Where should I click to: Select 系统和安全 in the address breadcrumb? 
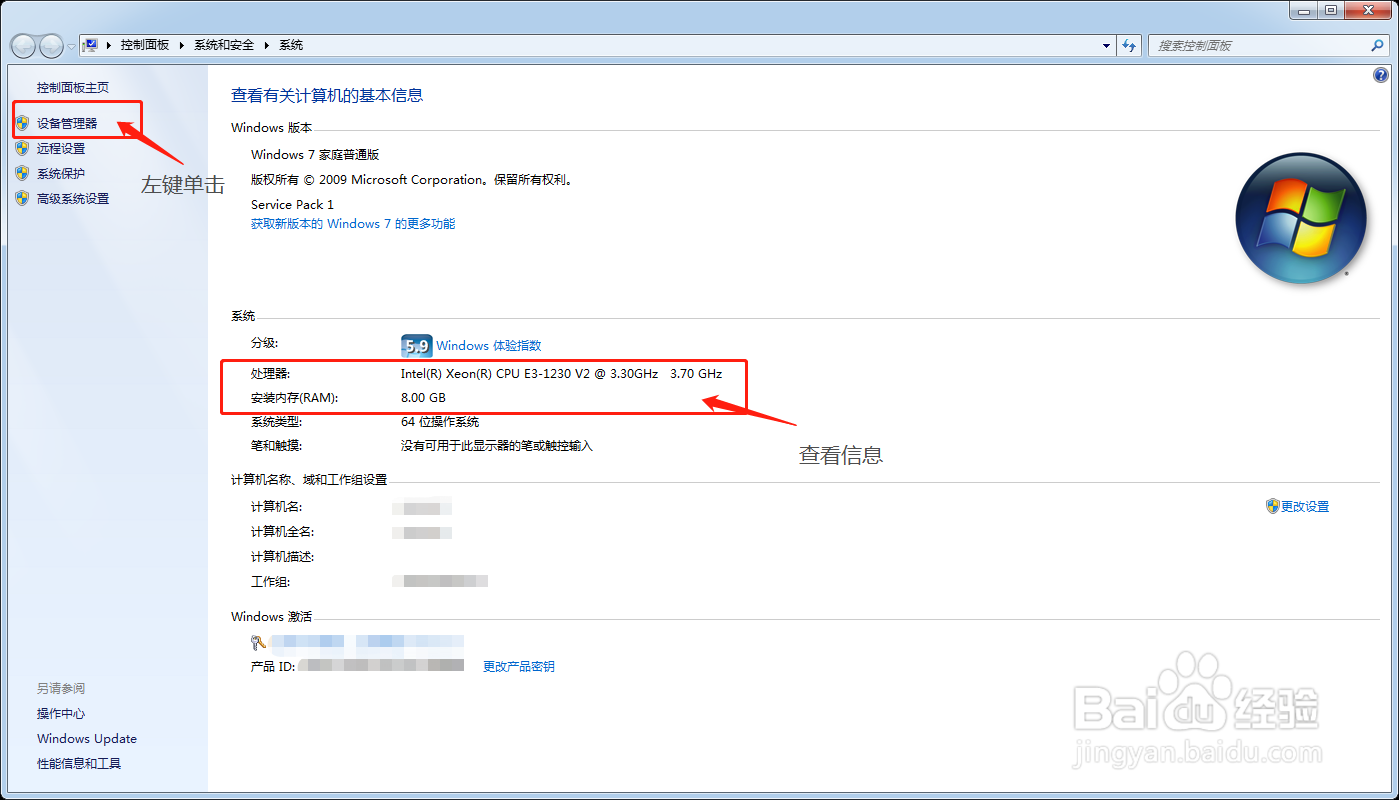(x=225, y=45)
